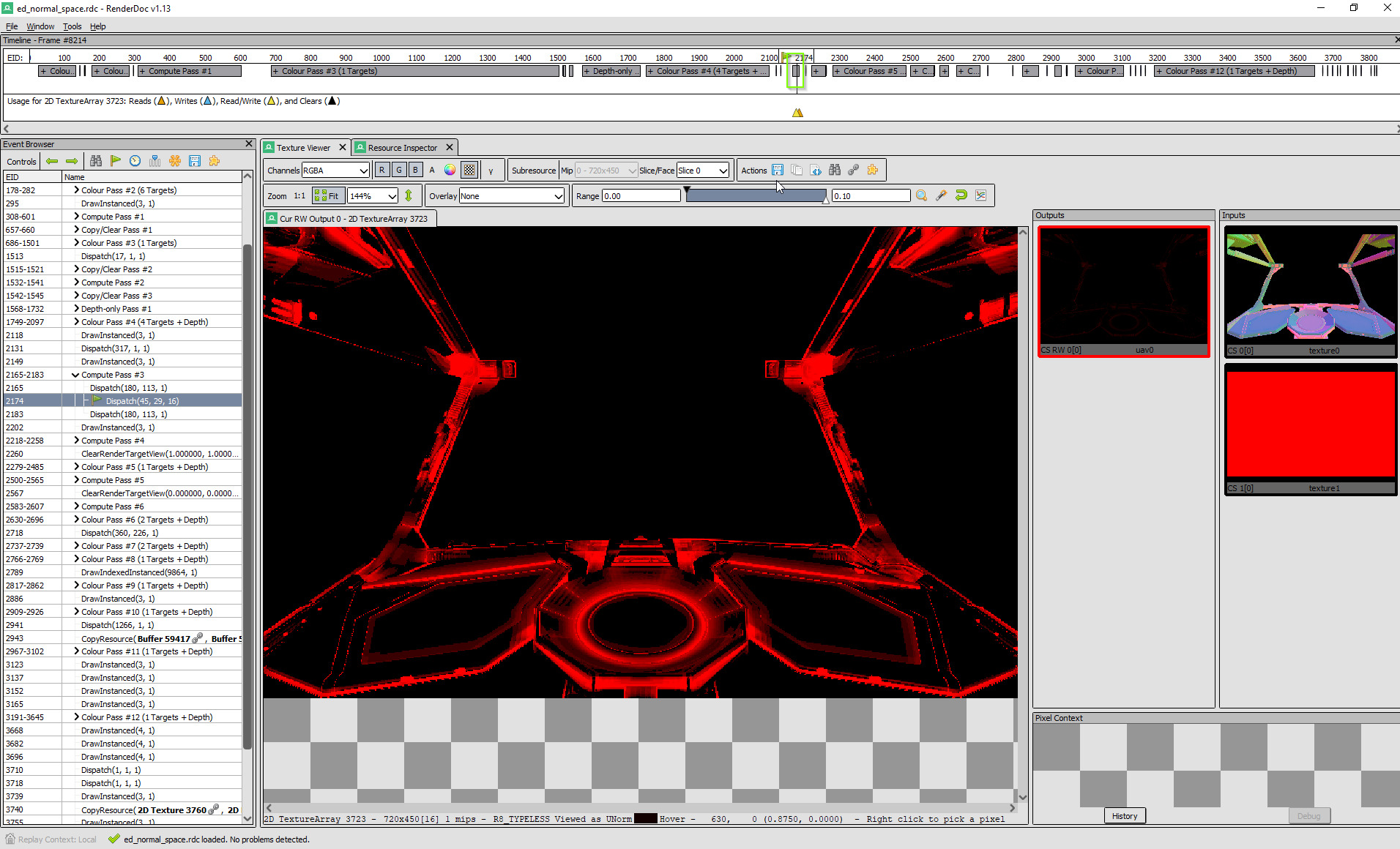The width and height of the screenshot is (1400, 849).
Task: Open find binoculars in Event Browser toolbar
Action: (x=96, y=161)
